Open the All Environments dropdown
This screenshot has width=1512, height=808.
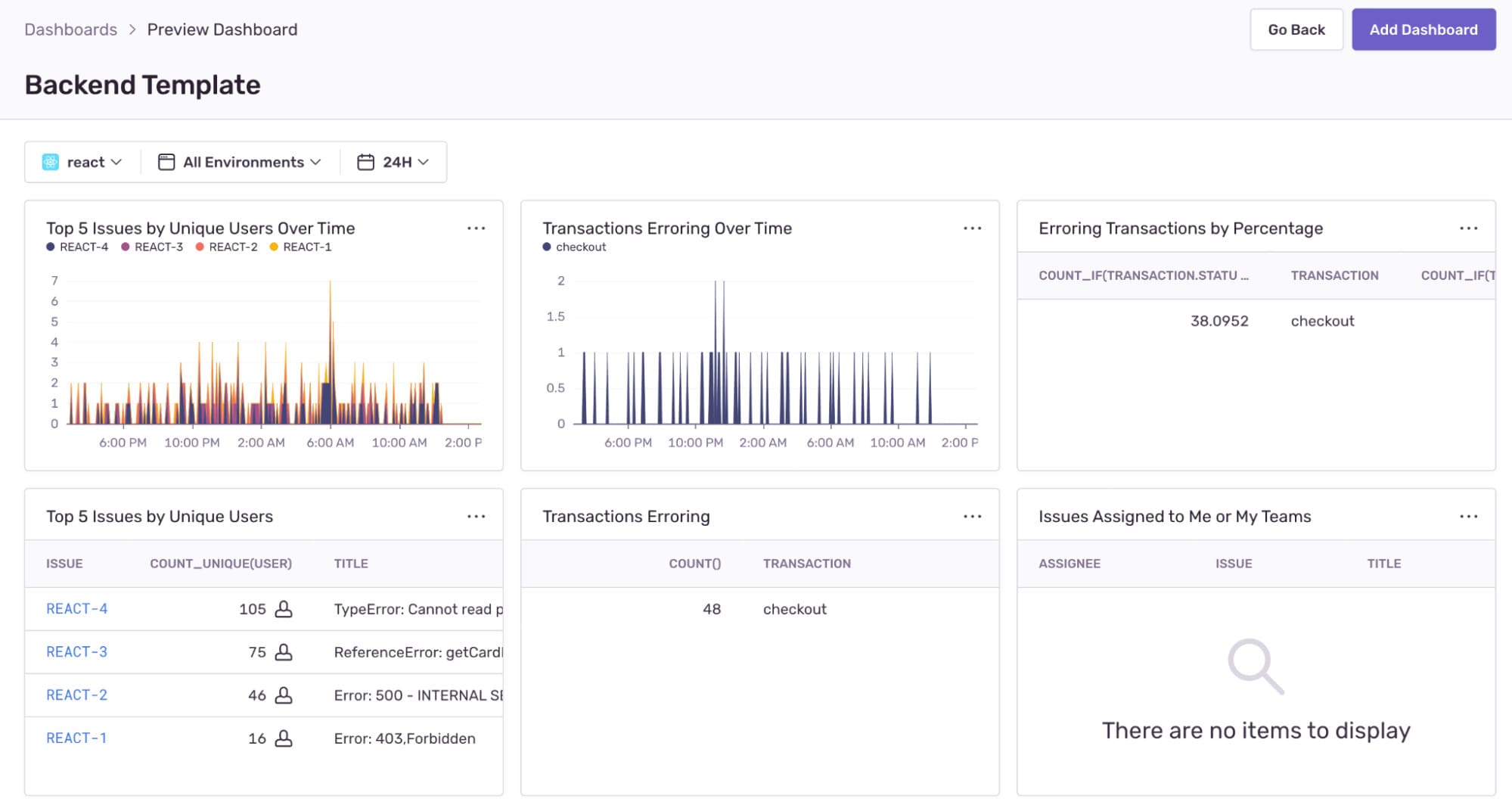pos(240,162)
